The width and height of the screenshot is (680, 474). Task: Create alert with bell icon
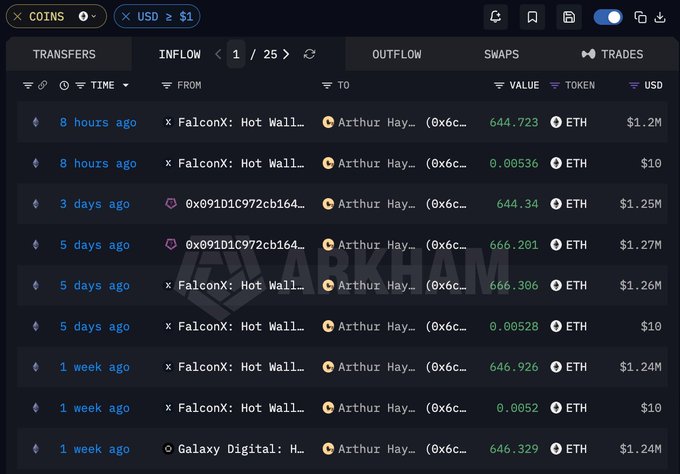[495, 17]
